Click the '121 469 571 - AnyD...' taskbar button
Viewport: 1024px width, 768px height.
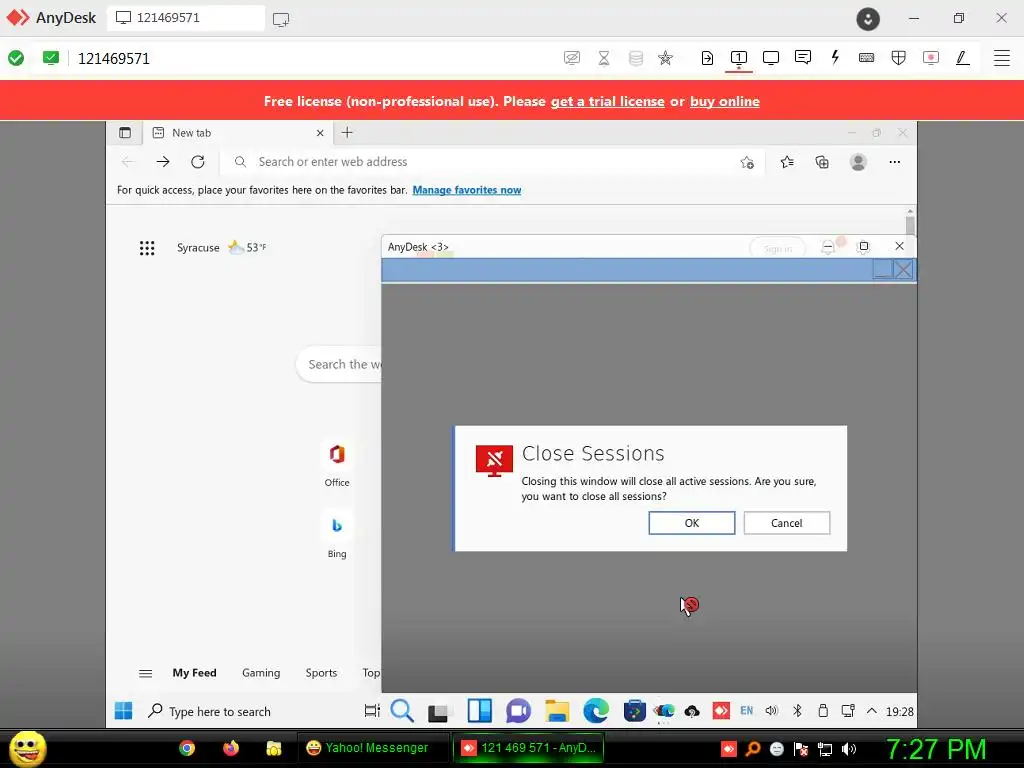click(x=528, y=748)
